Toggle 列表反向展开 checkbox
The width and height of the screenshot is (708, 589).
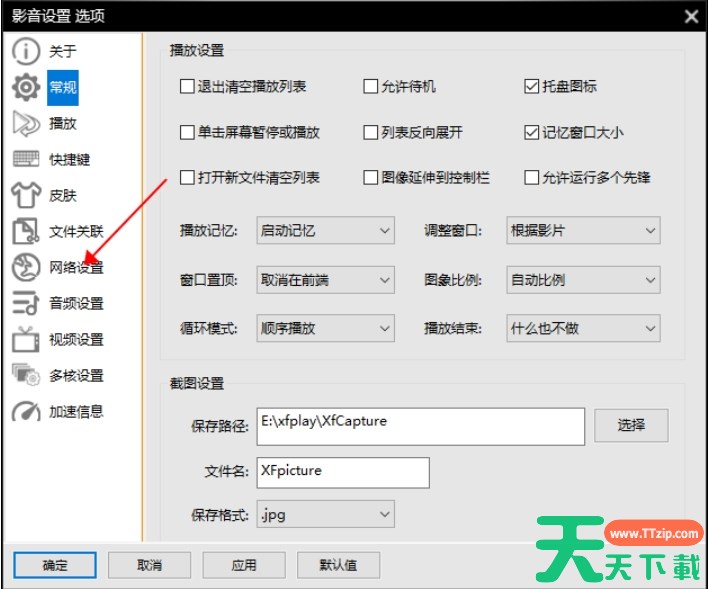pos(371,132)
